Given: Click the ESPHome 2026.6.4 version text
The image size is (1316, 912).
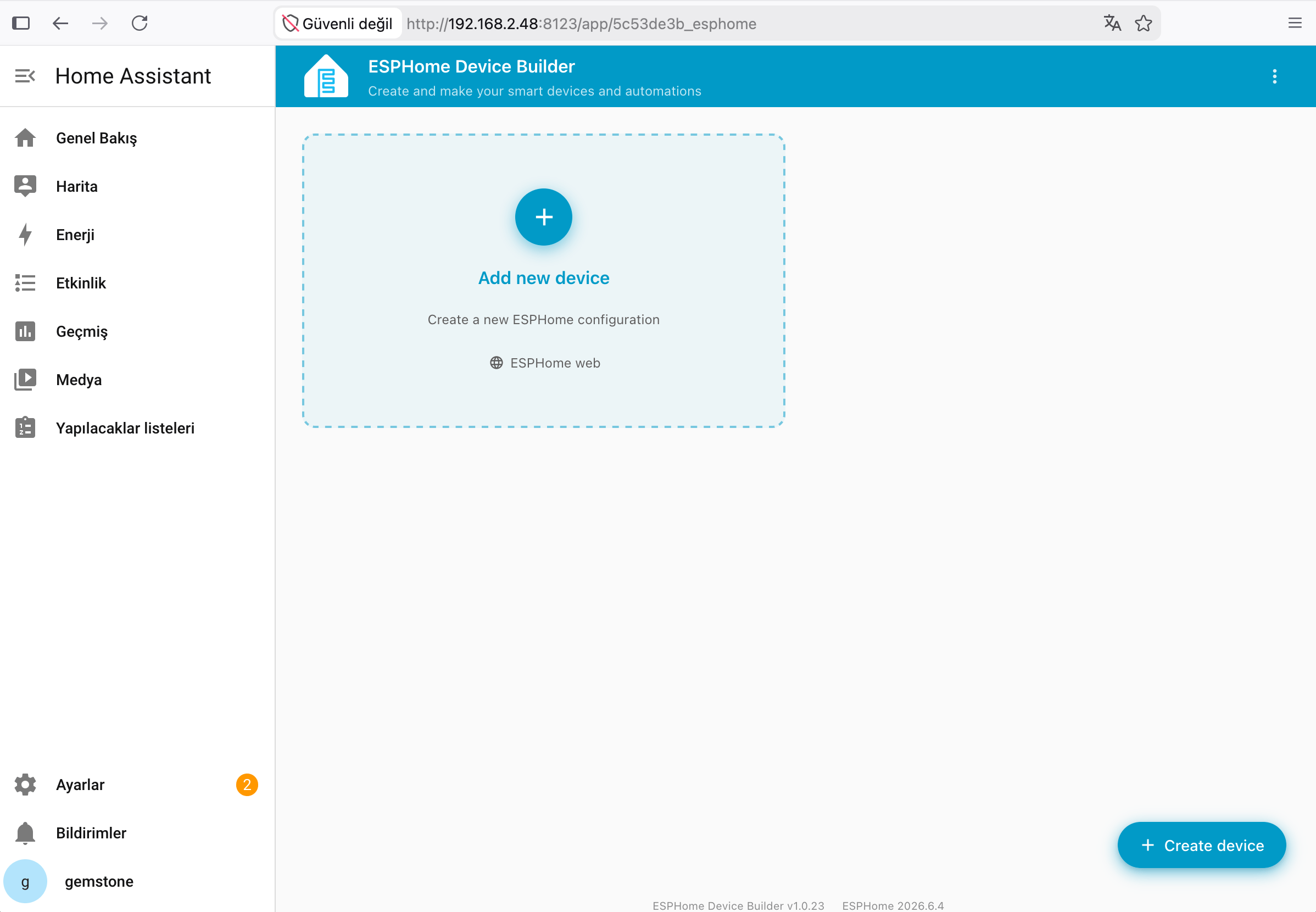Looking at the screenshot, I should tap(893, 905).
